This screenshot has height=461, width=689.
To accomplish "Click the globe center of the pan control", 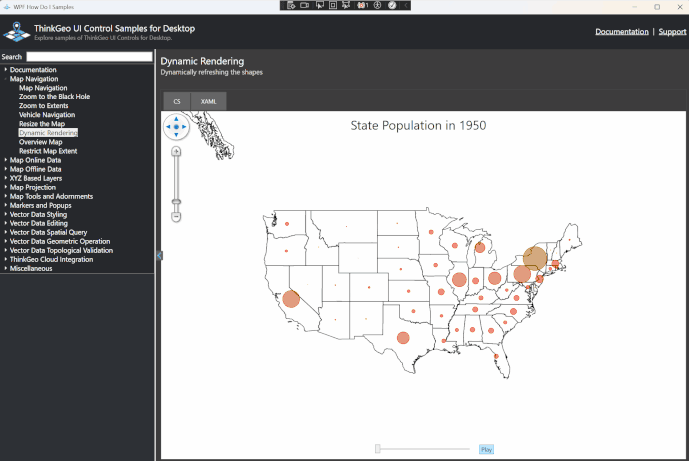I will click(176, 127).
